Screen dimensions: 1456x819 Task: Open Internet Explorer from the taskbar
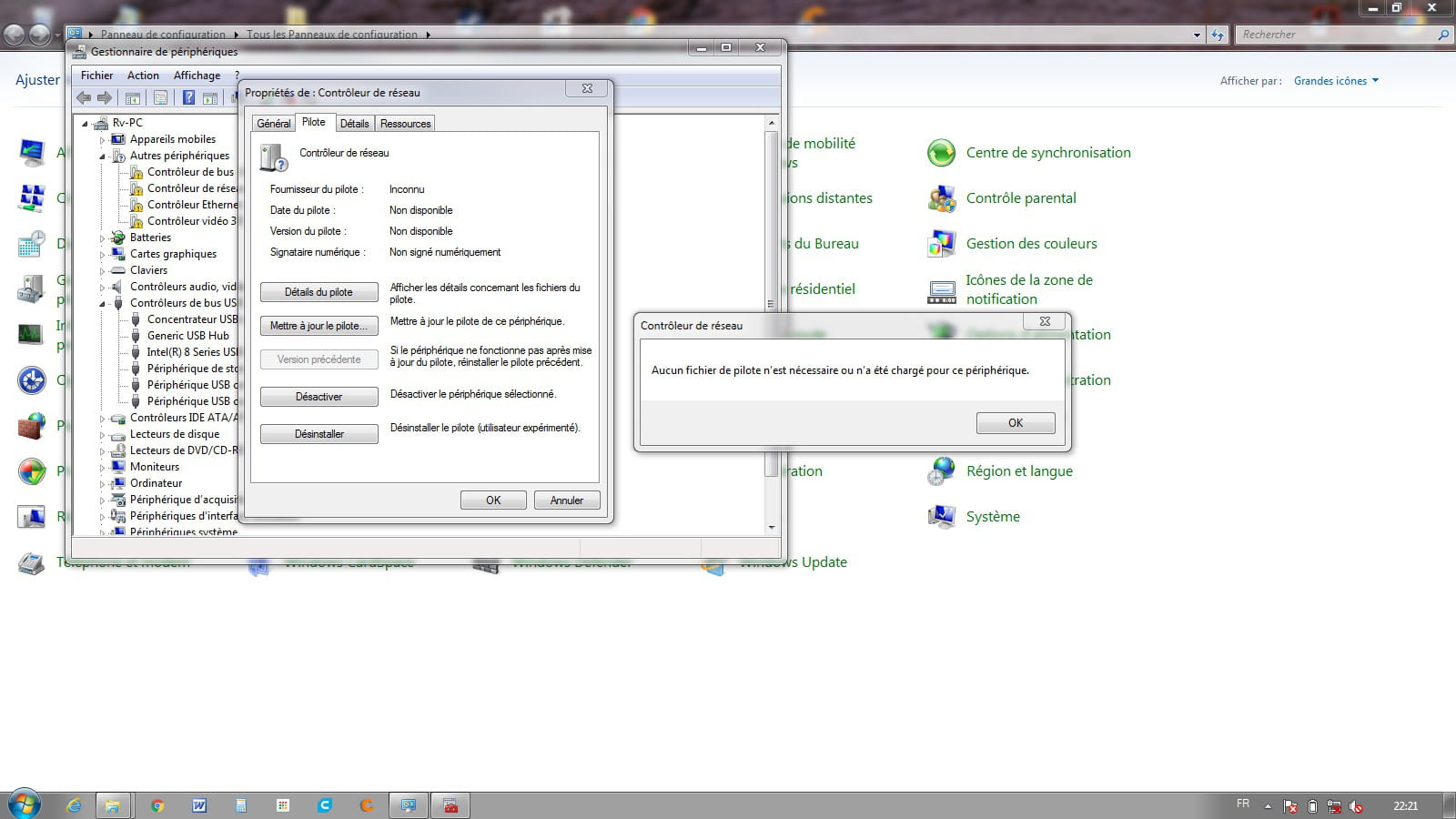point(75,805)
